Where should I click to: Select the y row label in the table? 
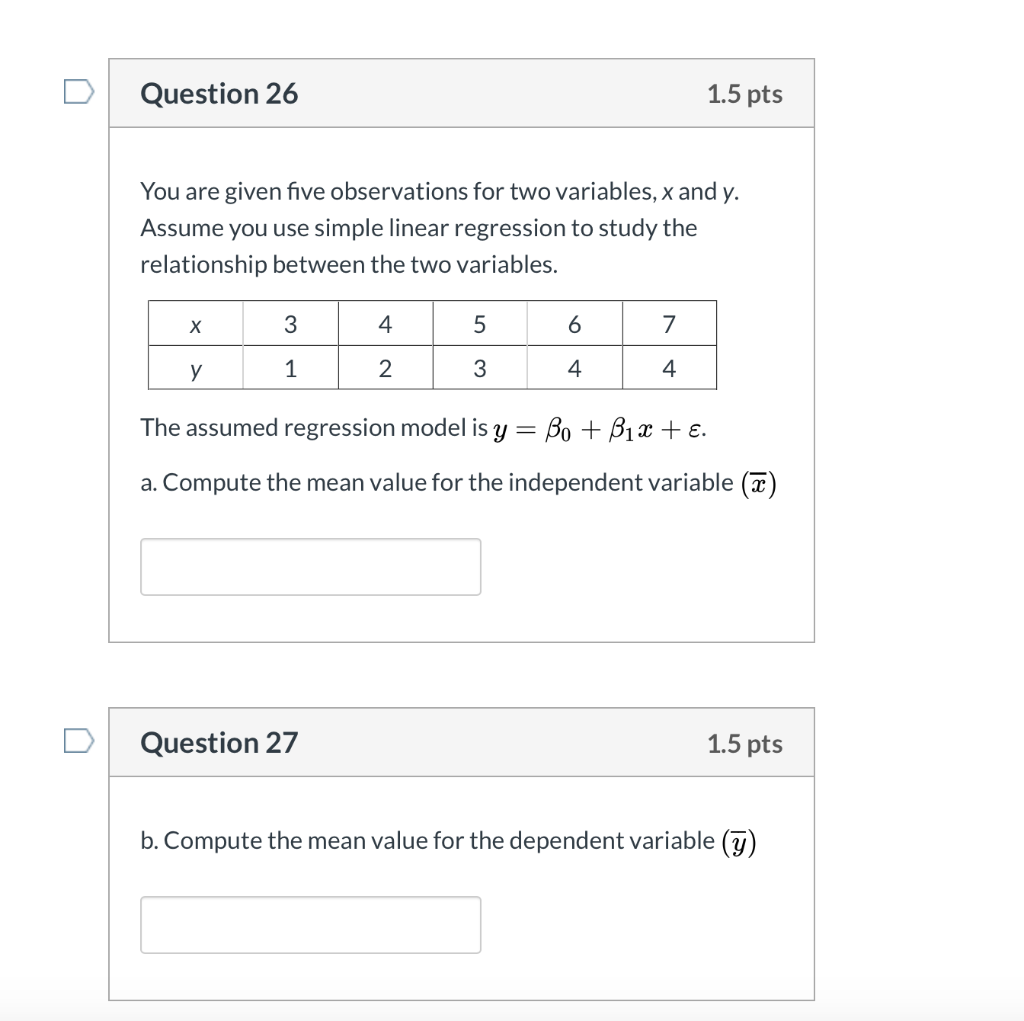pos(196,368)
